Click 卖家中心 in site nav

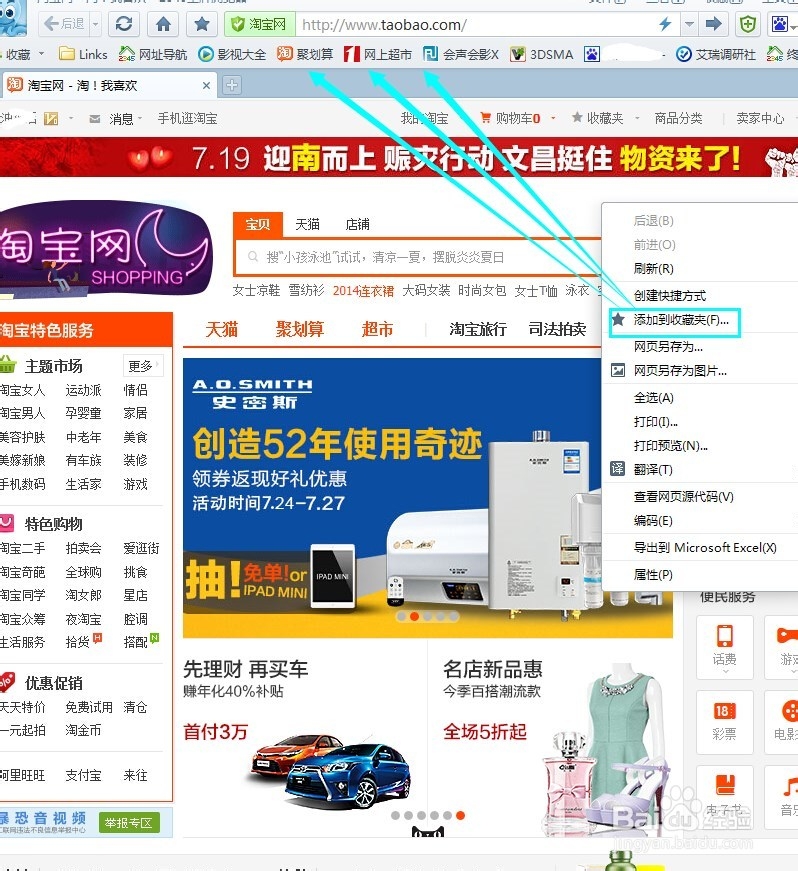pos(760,118)
